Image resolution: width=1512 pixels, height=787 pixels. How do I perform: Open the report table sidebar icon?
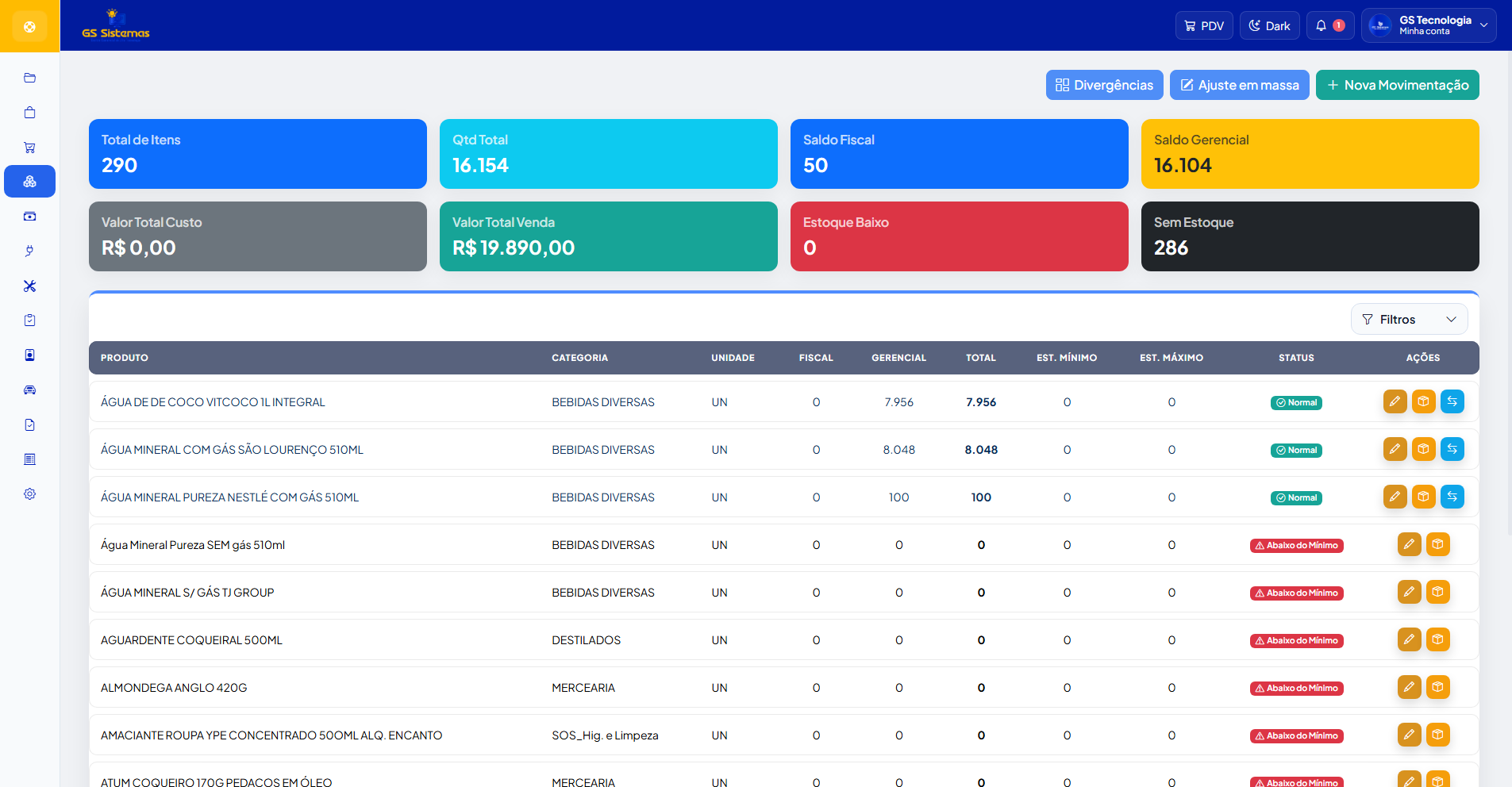(29, 459)
